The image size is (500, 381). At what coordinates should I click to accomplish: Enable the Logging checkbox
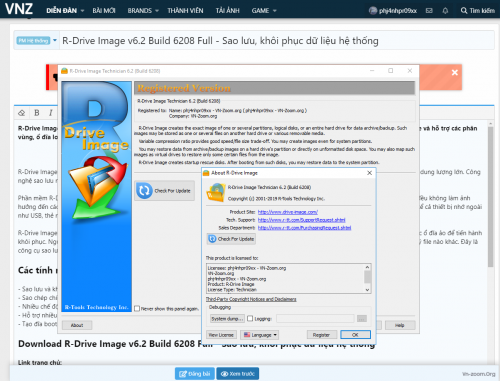tap(250, 319)
